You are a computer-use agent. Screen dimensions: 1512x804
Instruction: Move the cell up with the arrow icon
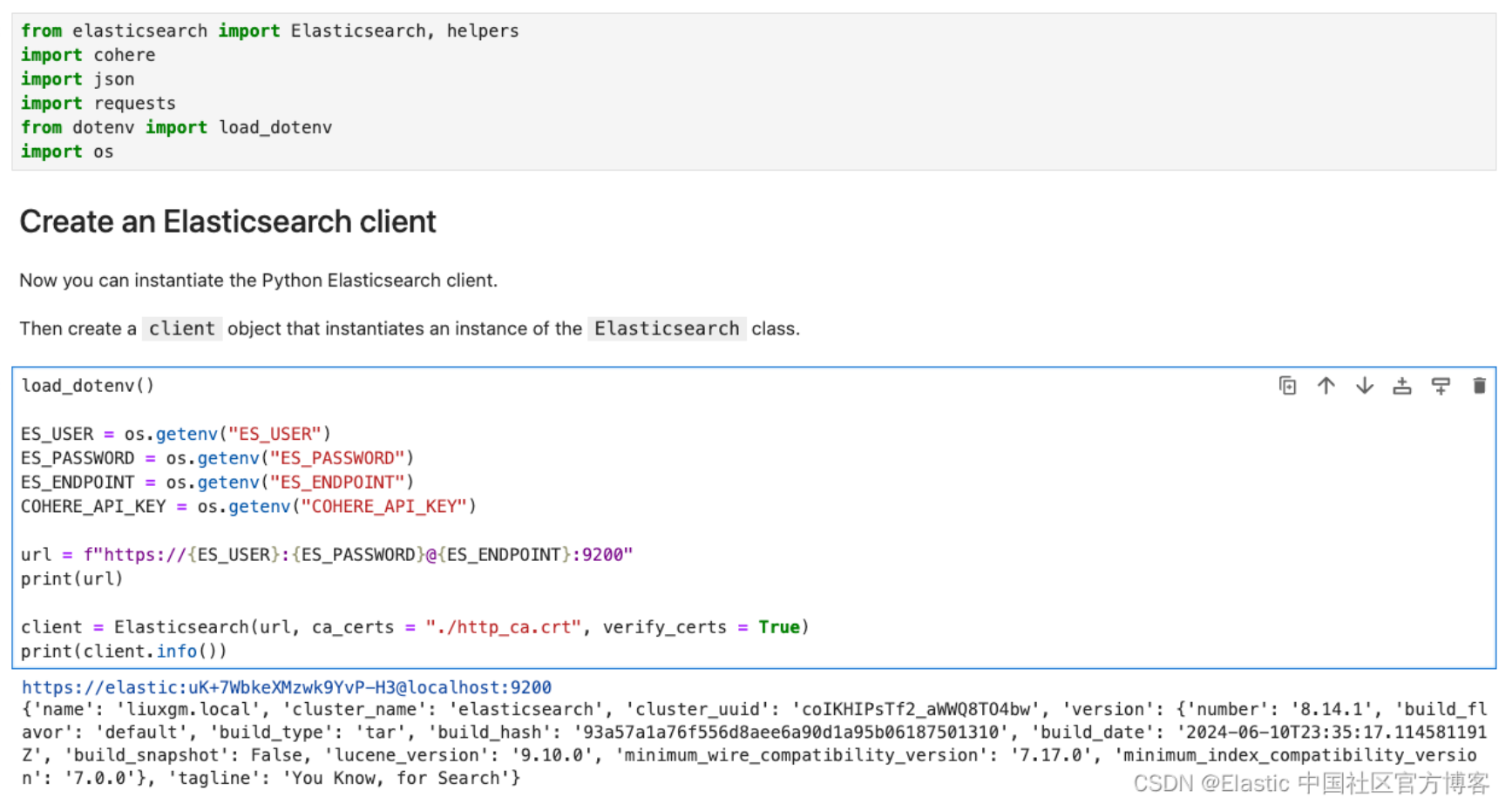pos(1326,386)
